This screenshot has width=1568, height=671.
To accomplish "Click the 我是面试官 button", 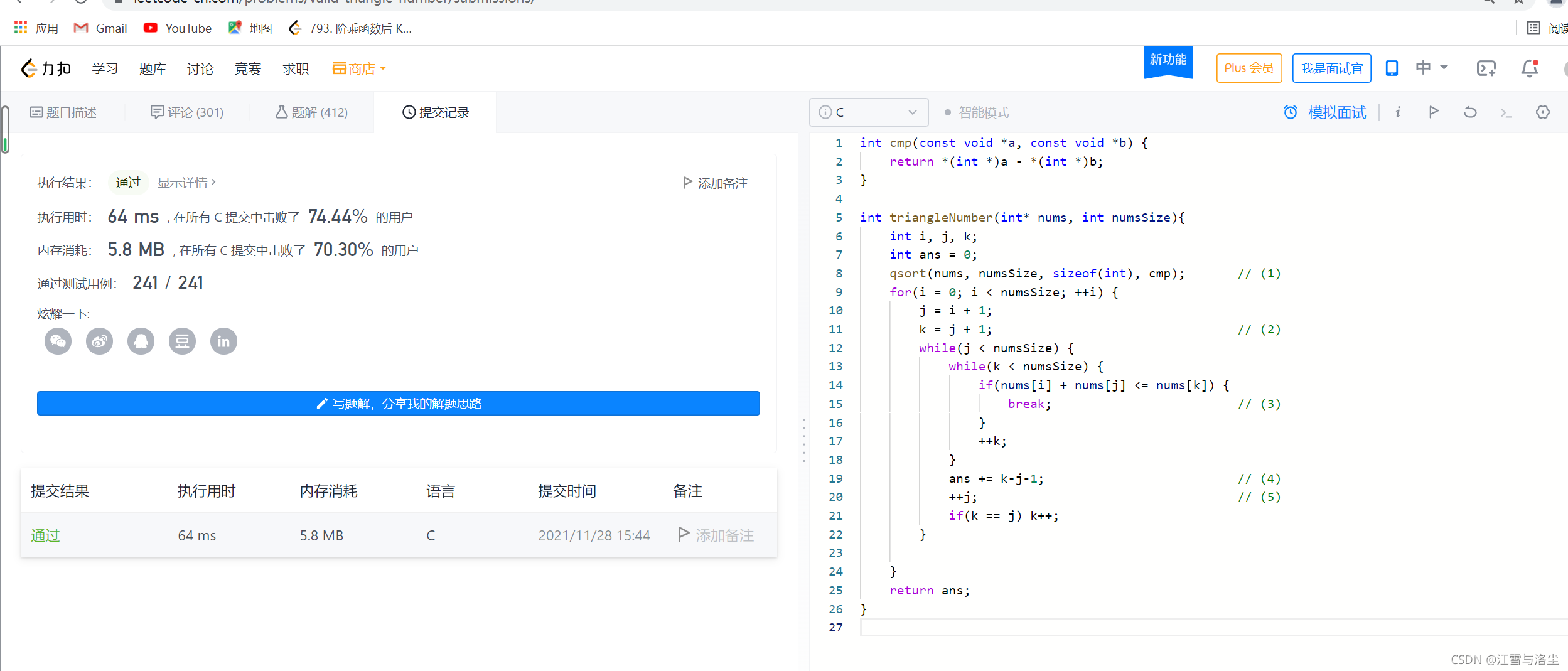I will coord(1332,68).
